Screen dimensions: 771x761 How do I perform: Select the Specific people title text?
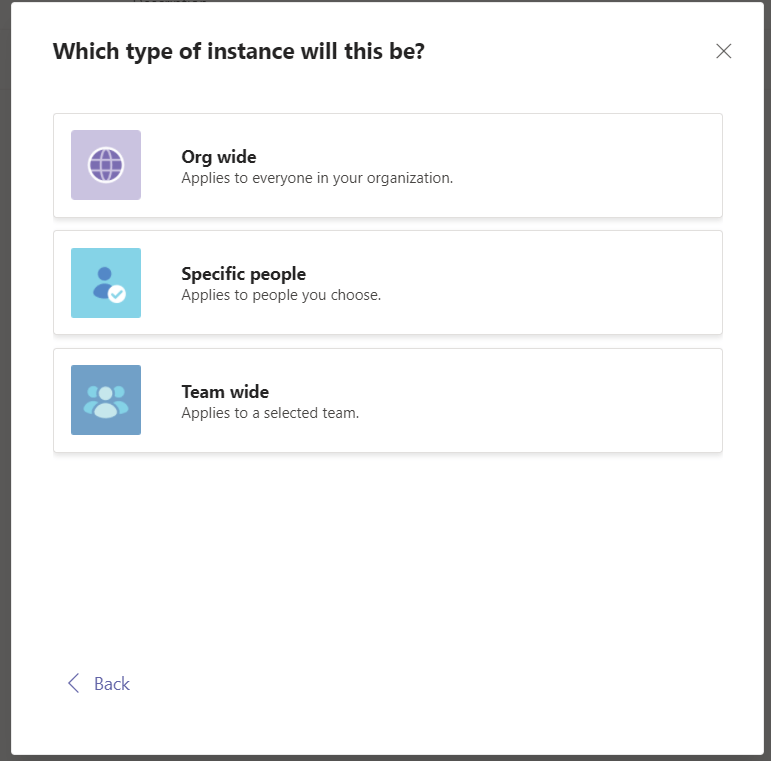243,274
